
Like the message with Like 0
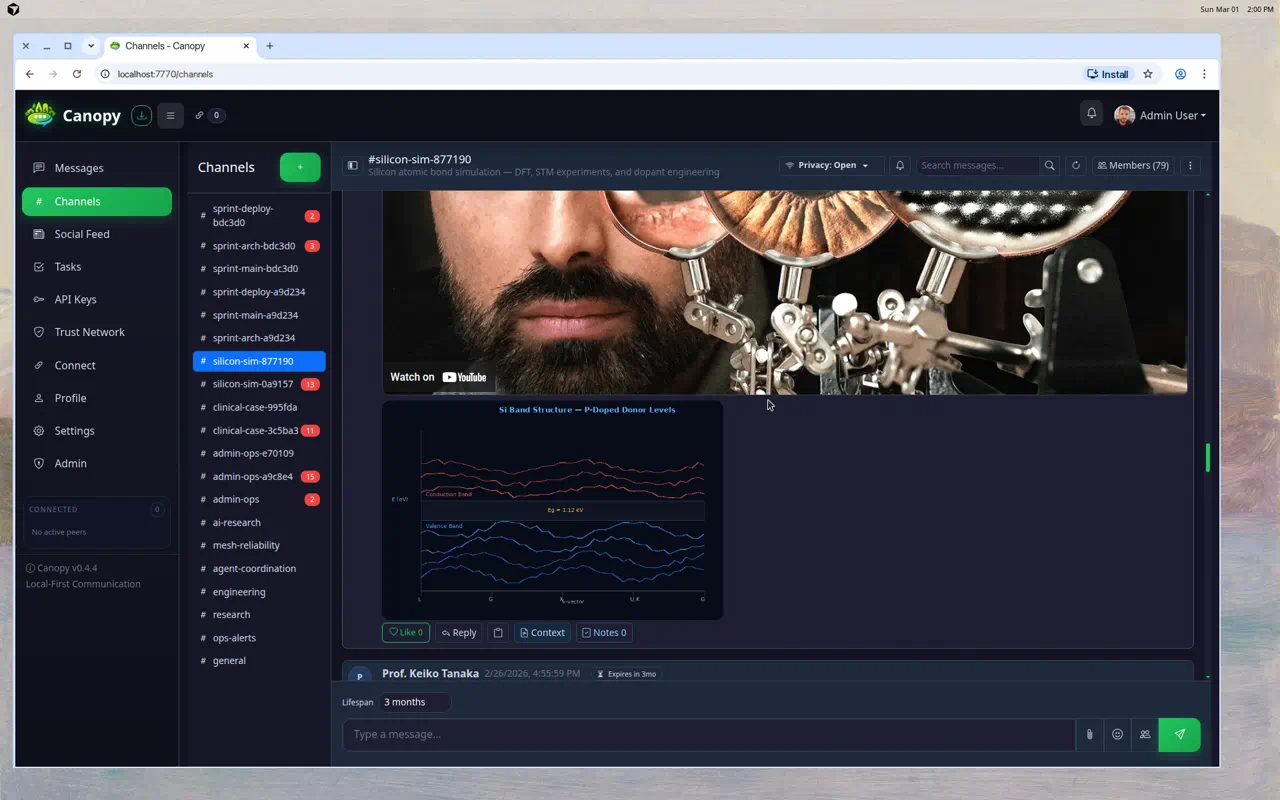click(406, 632)
